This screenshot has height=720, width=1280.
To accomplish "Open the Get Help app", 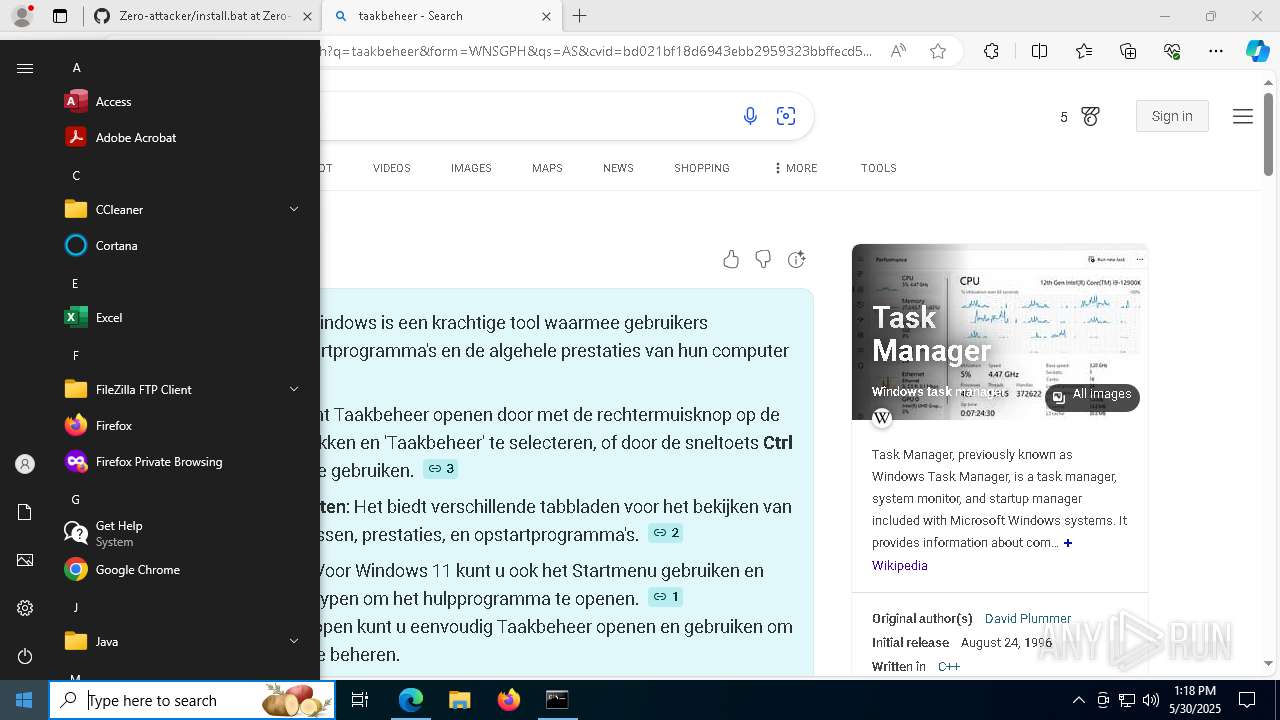I will 184,534.
